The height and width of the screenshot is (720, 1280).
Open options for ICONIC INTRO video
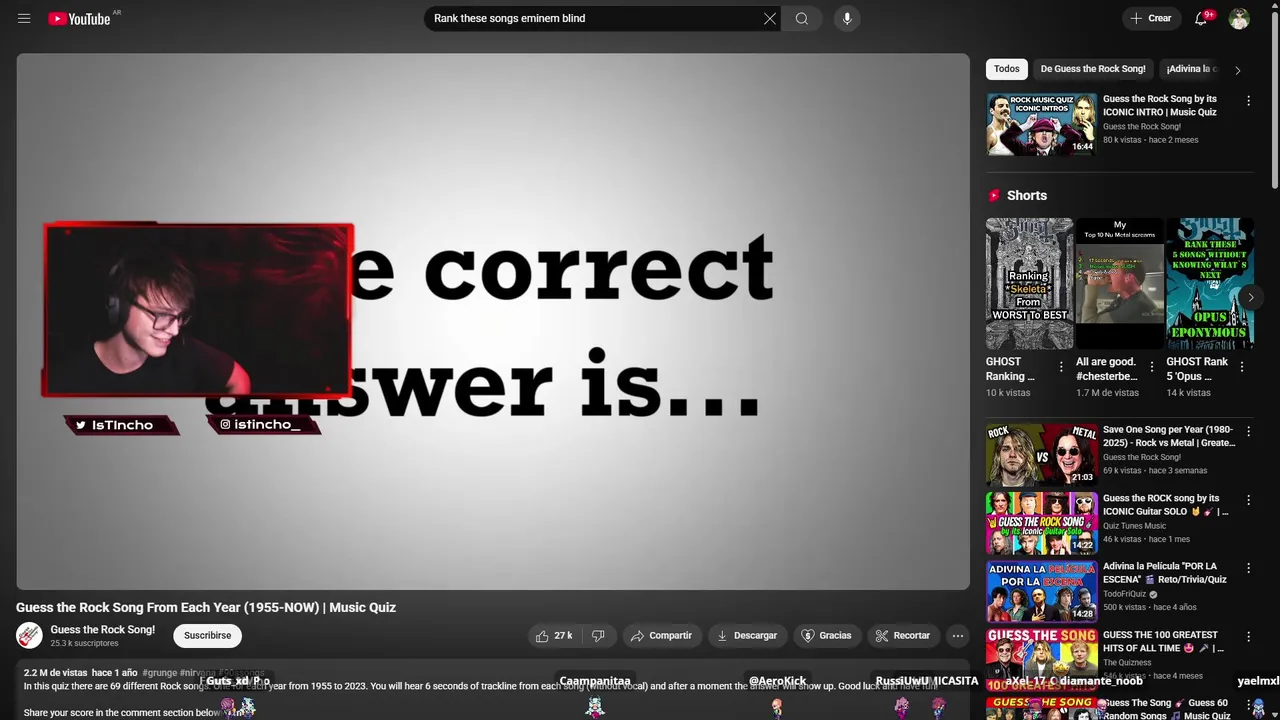pyautogui.click(x=1248, y=101)
